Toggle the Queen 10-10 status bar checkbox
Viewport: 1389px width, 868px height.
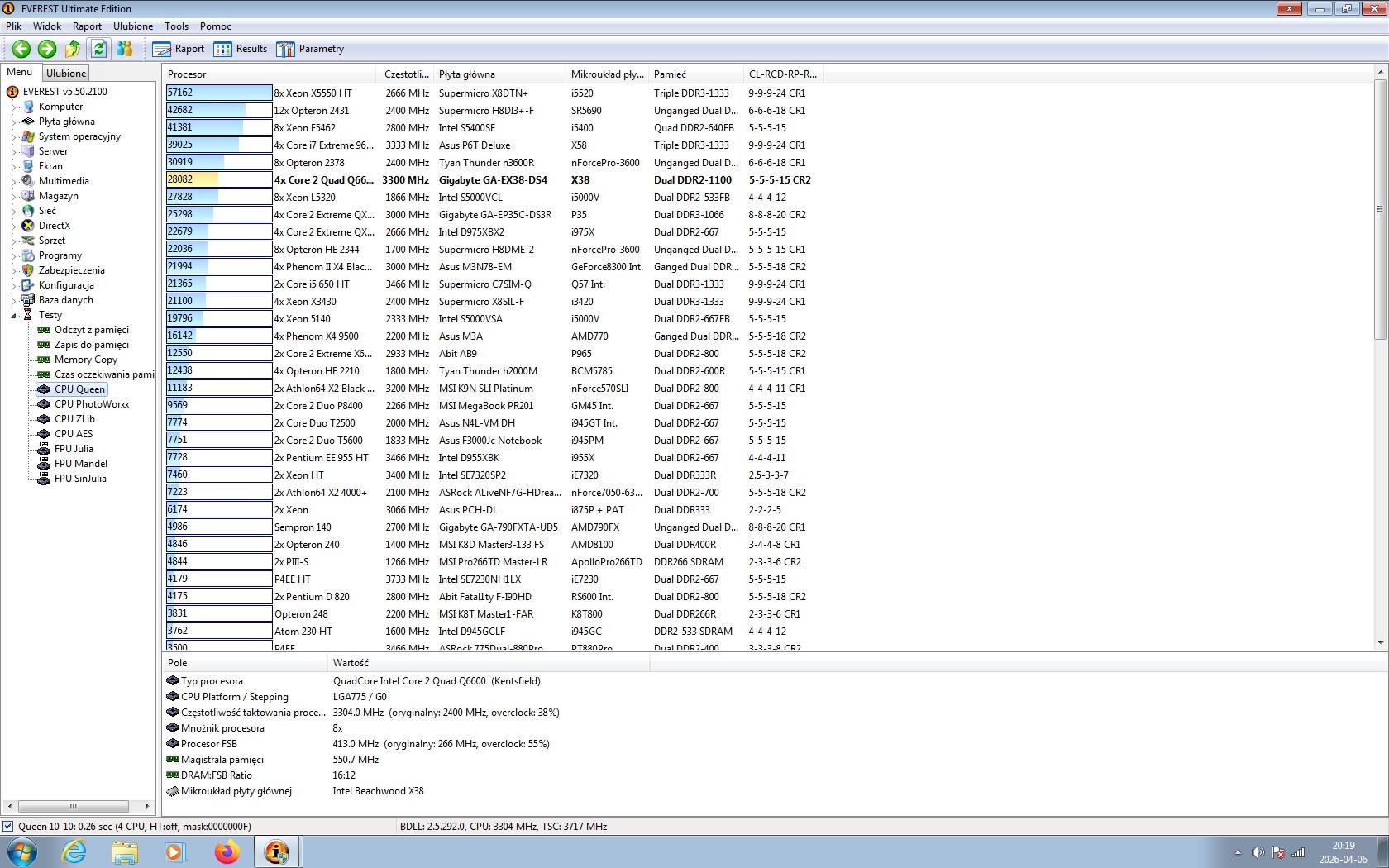pos(8,826)
